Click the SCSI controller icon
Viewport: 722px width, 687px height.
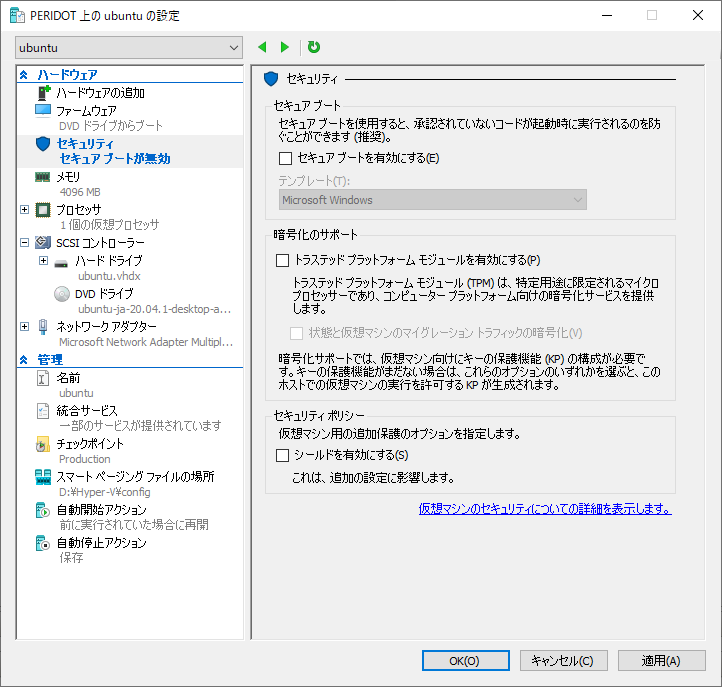43,242
